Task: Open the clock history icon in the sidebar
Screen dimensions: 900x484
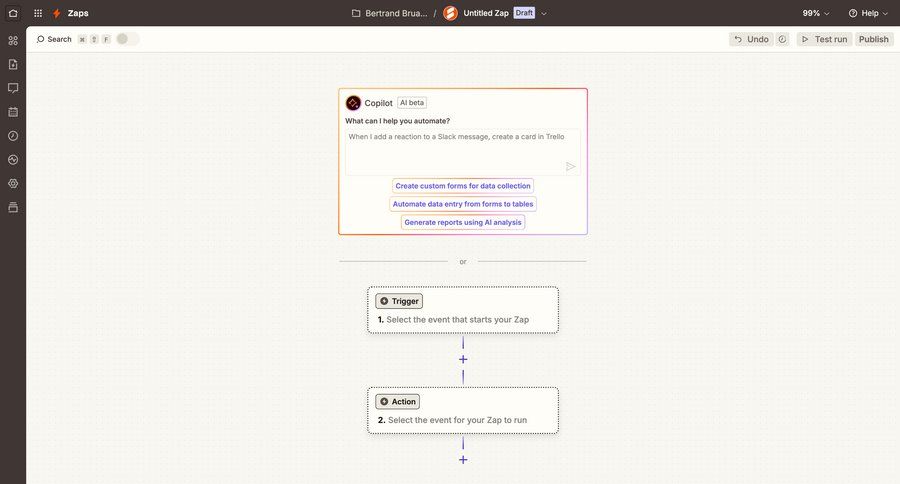Action: click(x=13, y=135)
